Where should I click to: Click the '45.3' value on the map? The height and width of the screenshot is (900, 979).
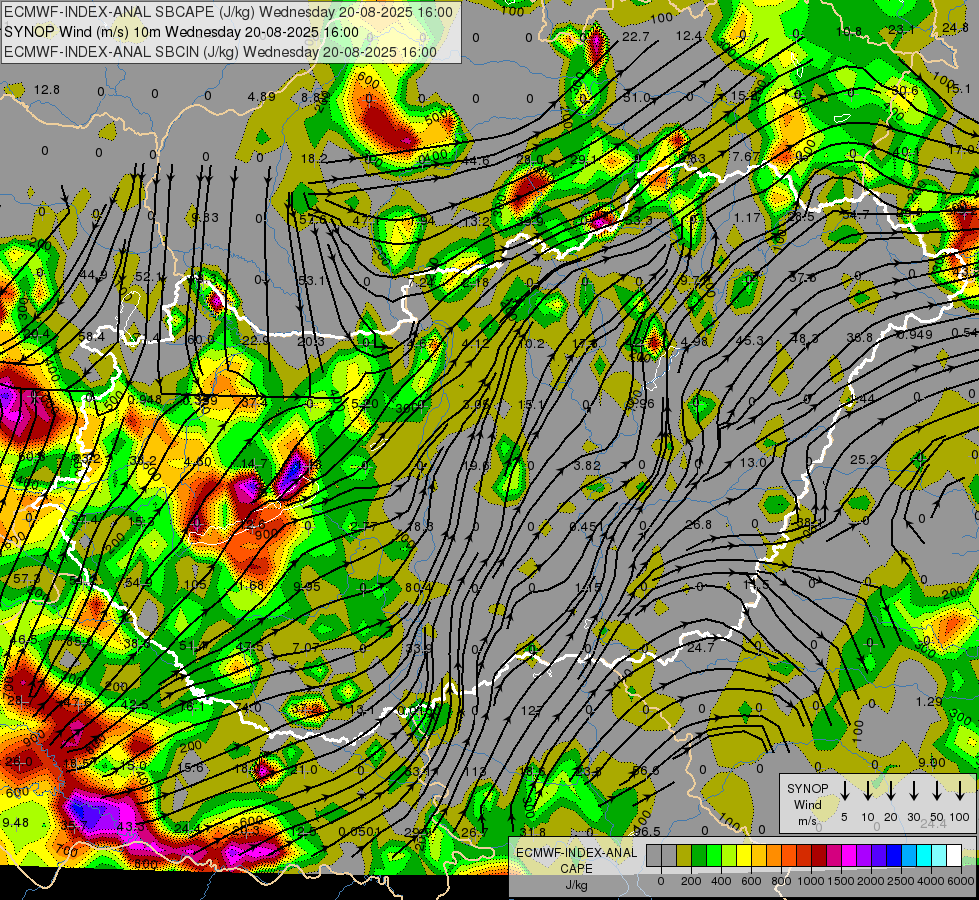[750, 340]
